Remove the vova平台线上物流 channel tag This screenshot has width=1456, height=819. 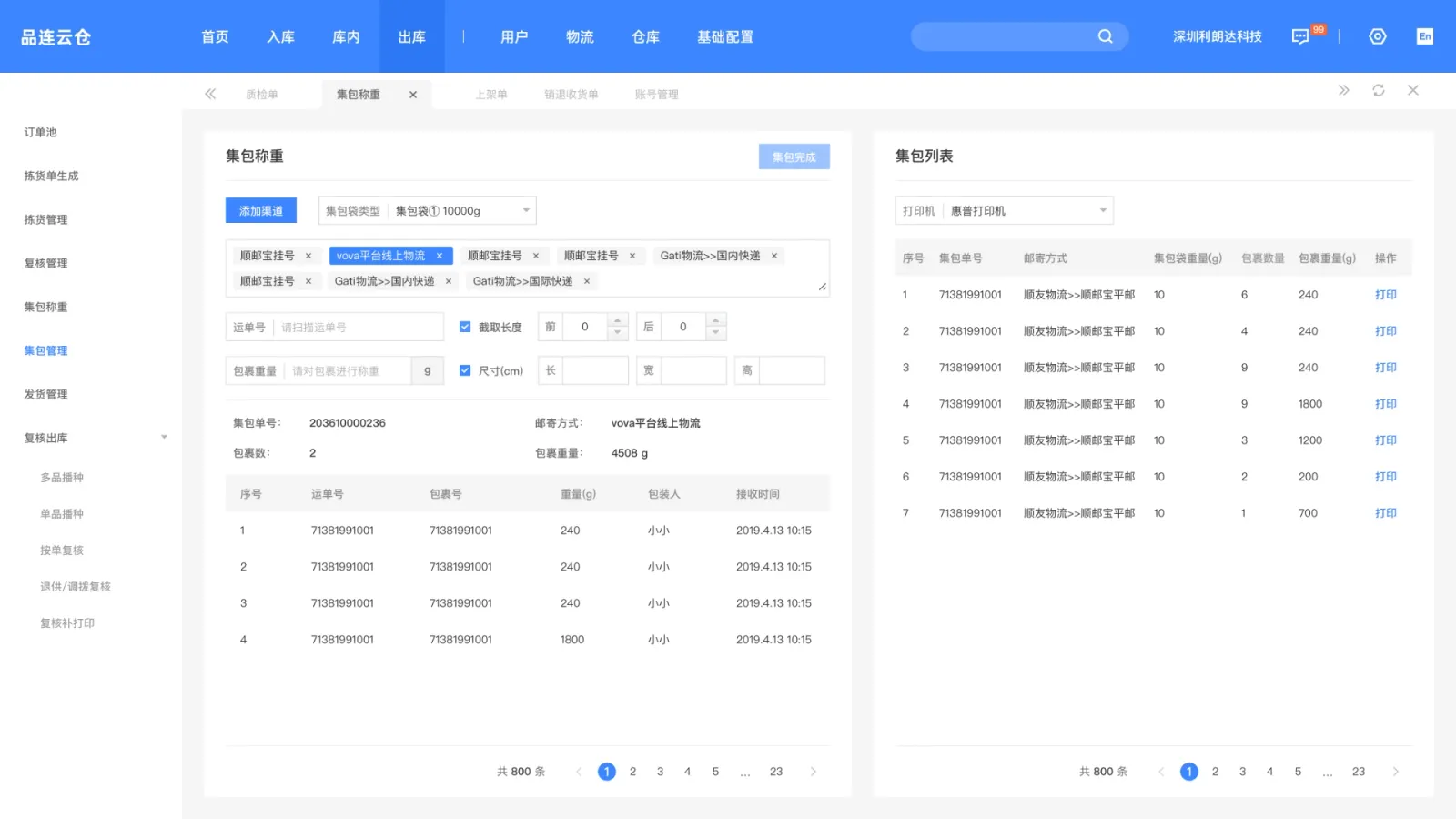(440, 256)
